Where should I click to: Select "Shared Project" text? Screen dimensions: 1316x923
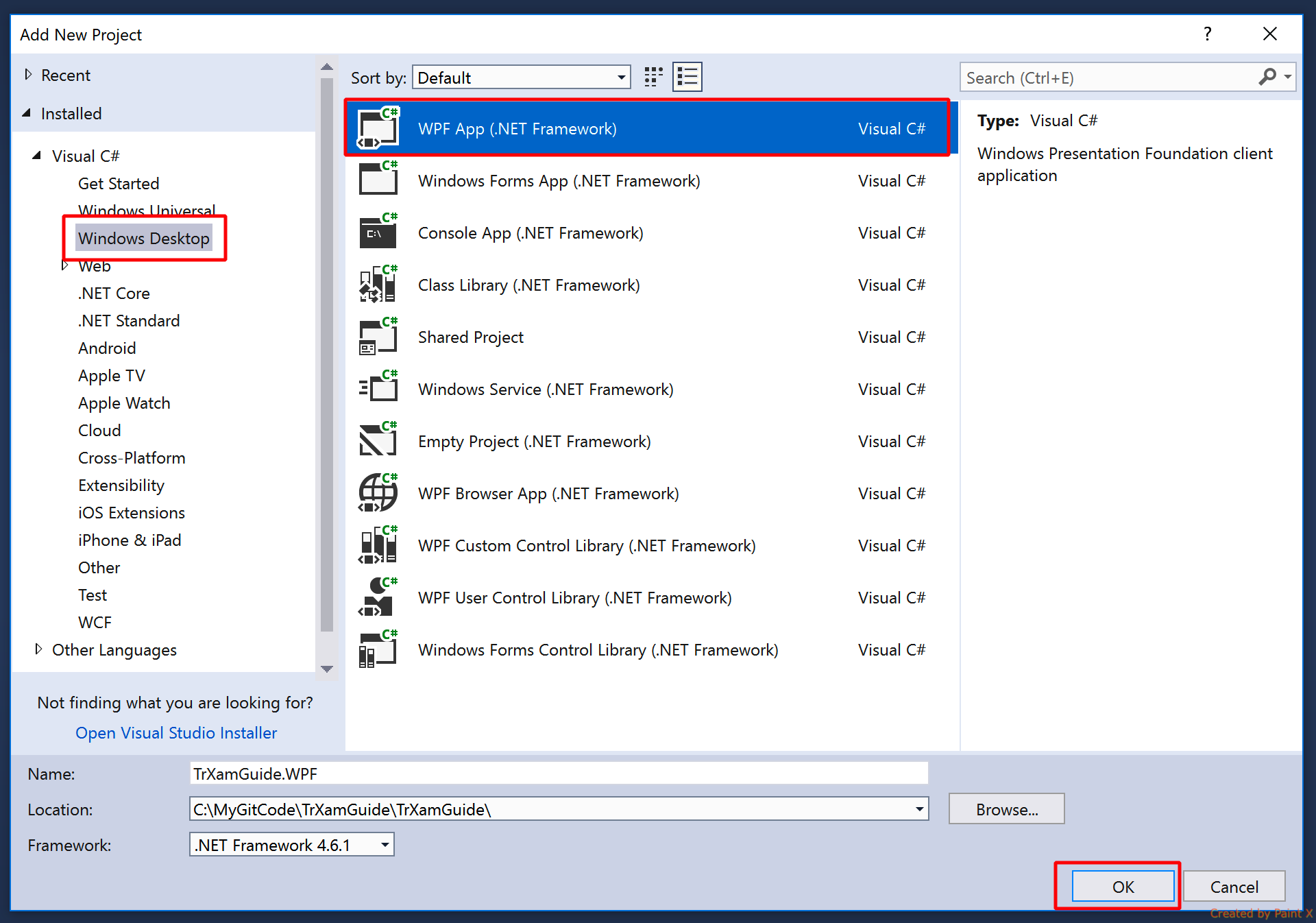tap(471, 337)
